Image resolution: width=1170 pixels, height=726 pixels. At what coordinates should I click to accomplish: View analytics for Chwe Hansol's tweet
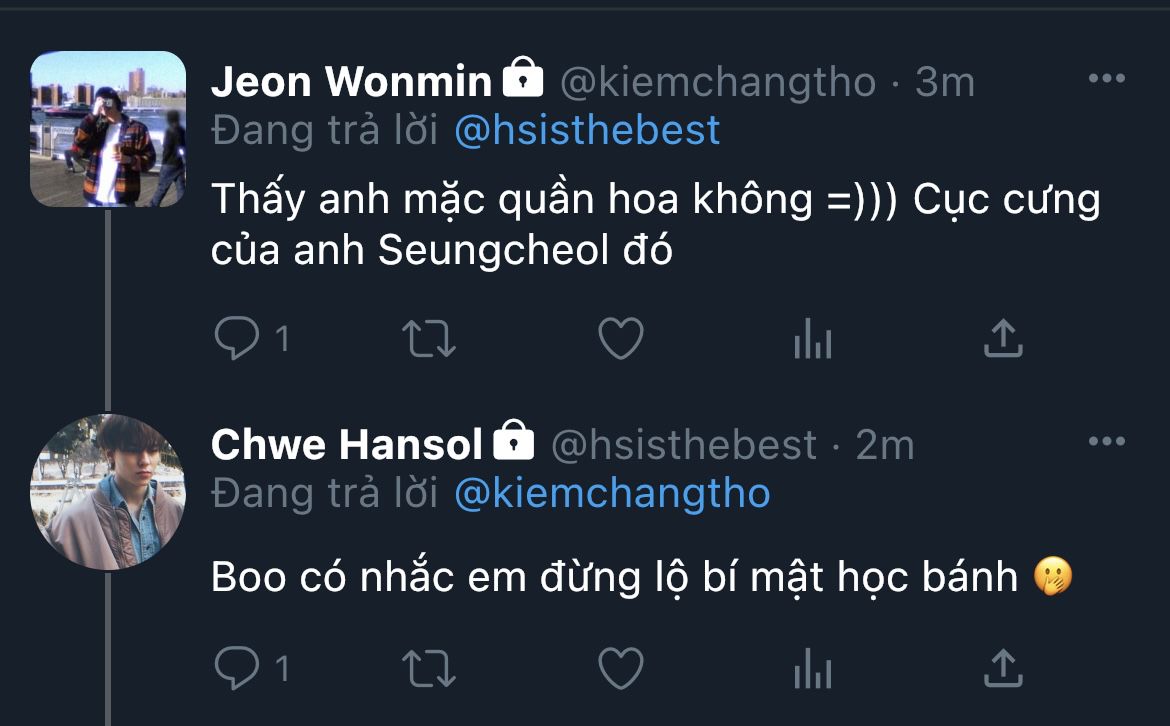(812, 670)
